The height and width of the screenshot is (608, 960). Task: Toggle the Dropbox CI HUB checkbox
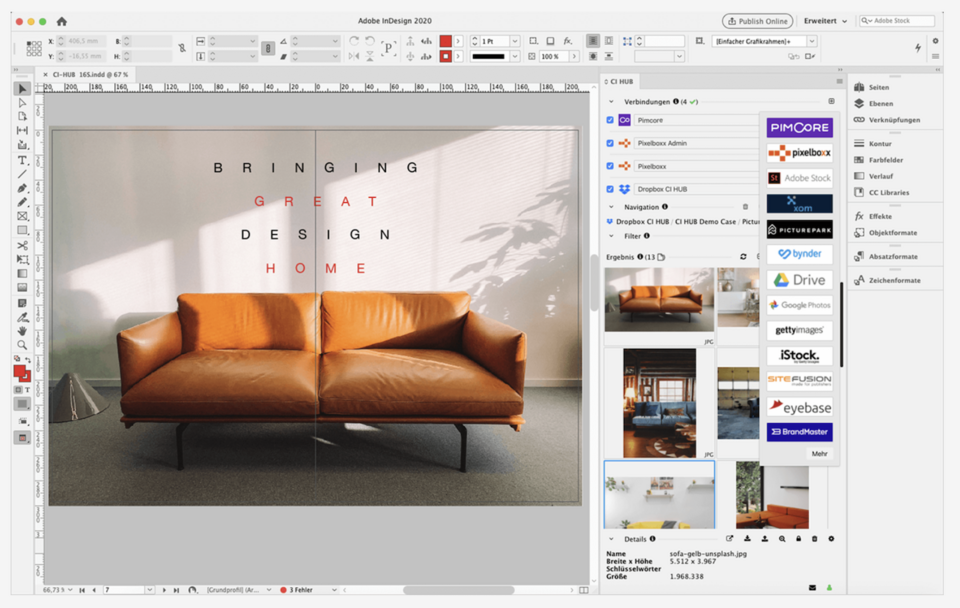[610, 189]
